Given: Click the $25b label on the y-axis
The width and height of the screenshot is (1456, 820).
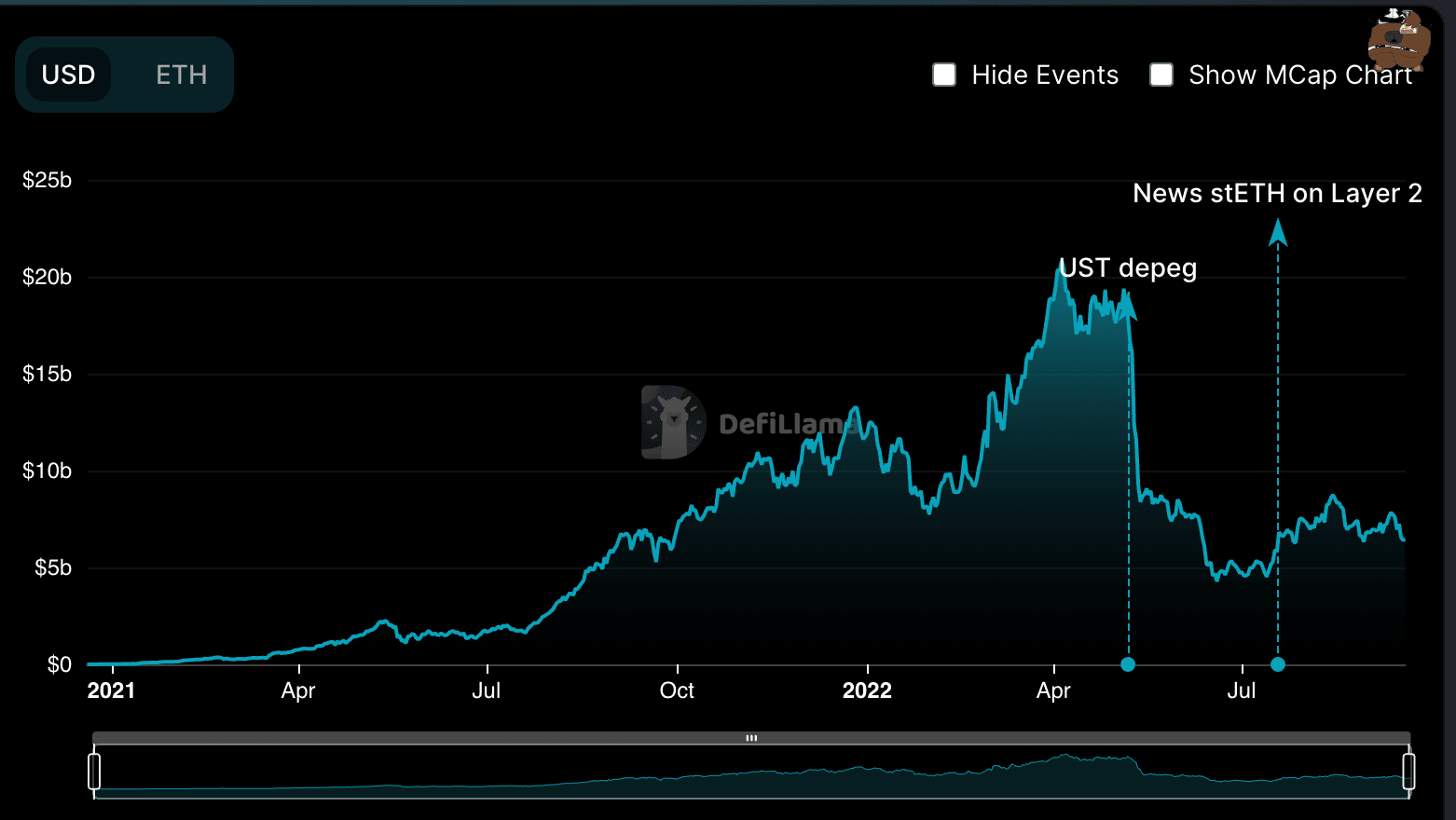Looking at the screenshot, I should pyautogui.click(x=47, y=180).
